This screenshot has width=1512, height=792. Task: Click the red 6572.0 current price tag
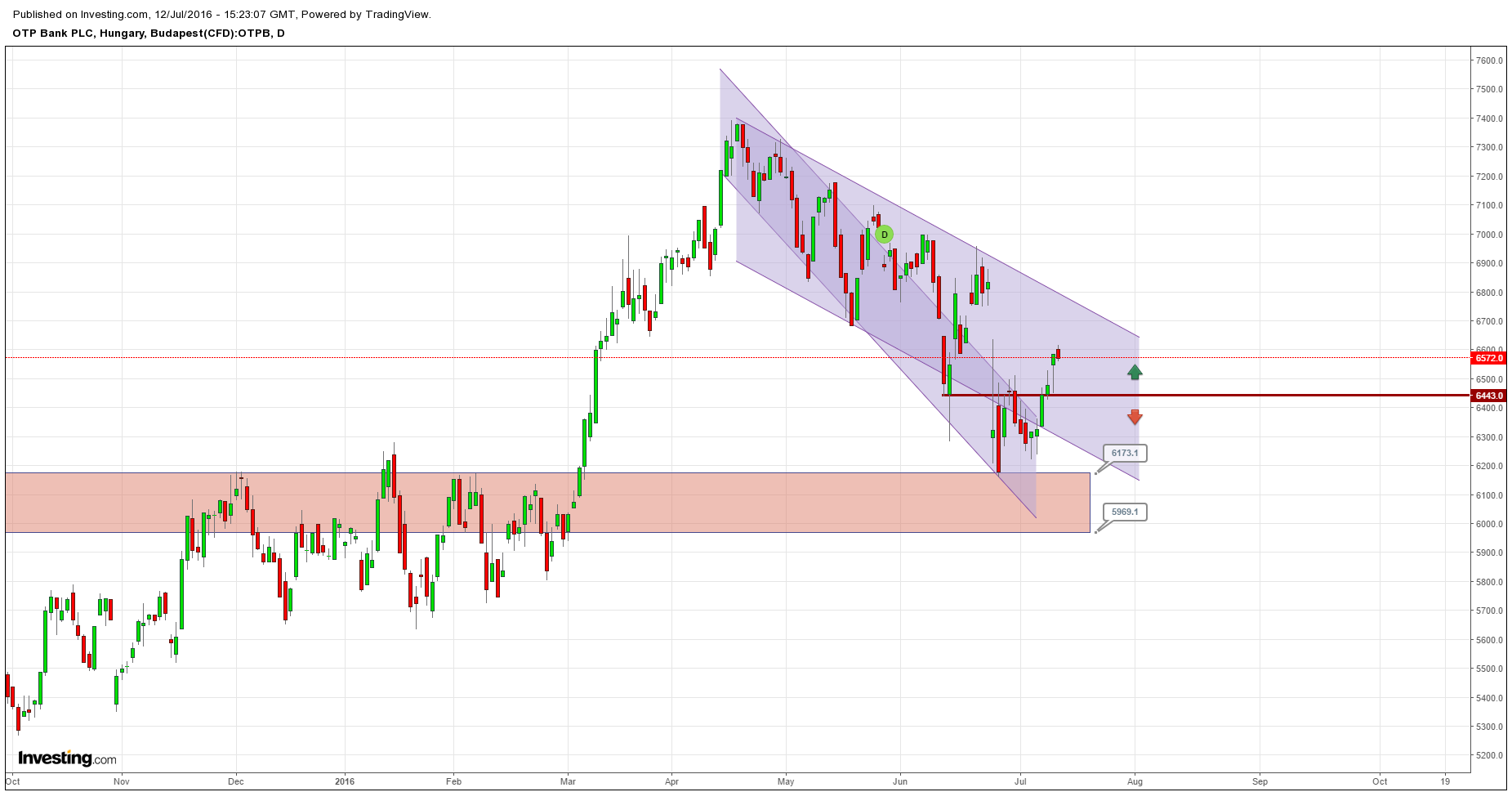pos(1488,358)
